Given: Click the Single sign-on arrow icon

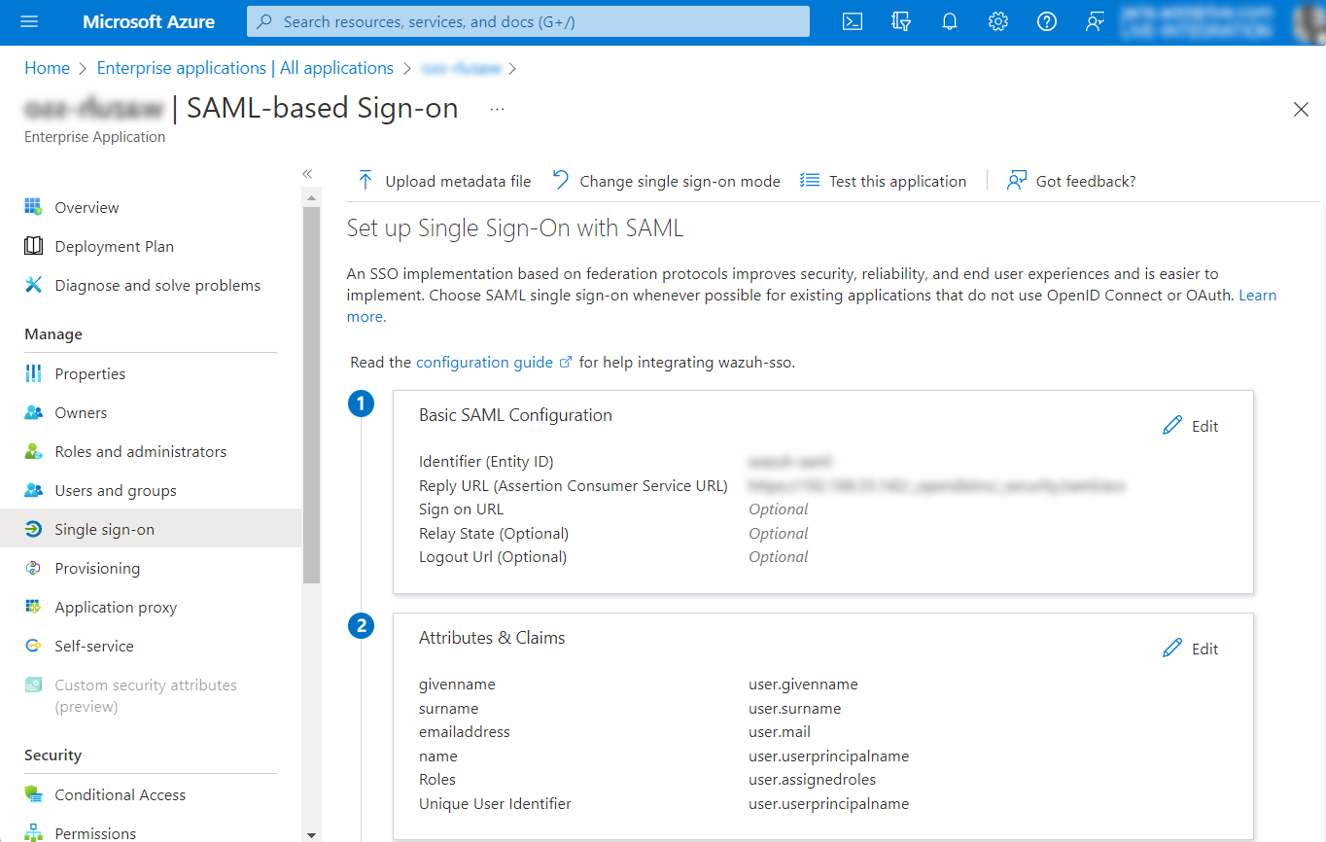Looking at the screenshot, I should 33,529.
